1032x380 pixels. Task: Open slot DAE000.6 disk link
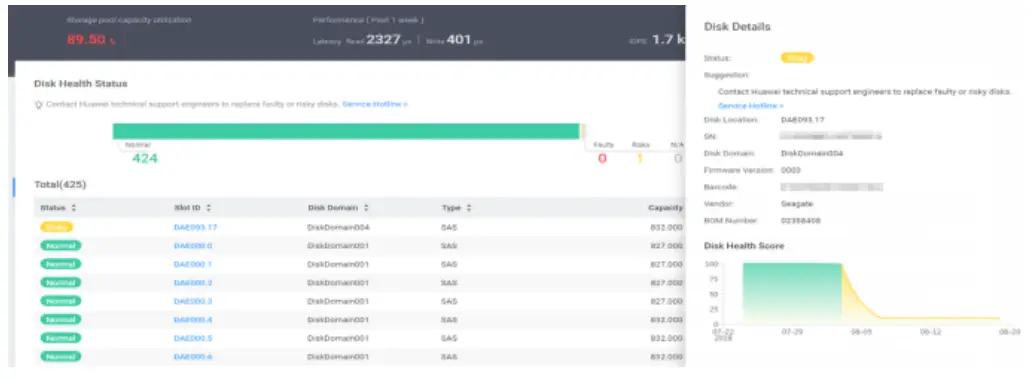coord(193,356)
